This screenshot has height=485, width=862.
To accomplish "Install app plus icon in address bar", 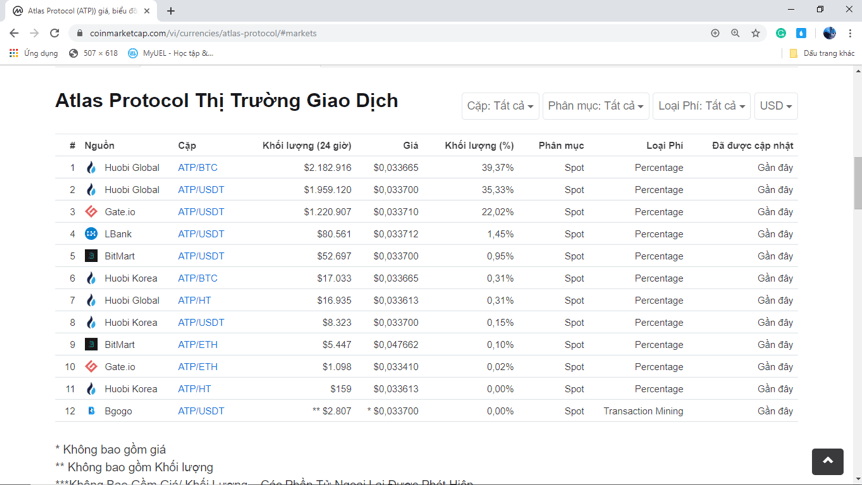I will tap(715, 33).
